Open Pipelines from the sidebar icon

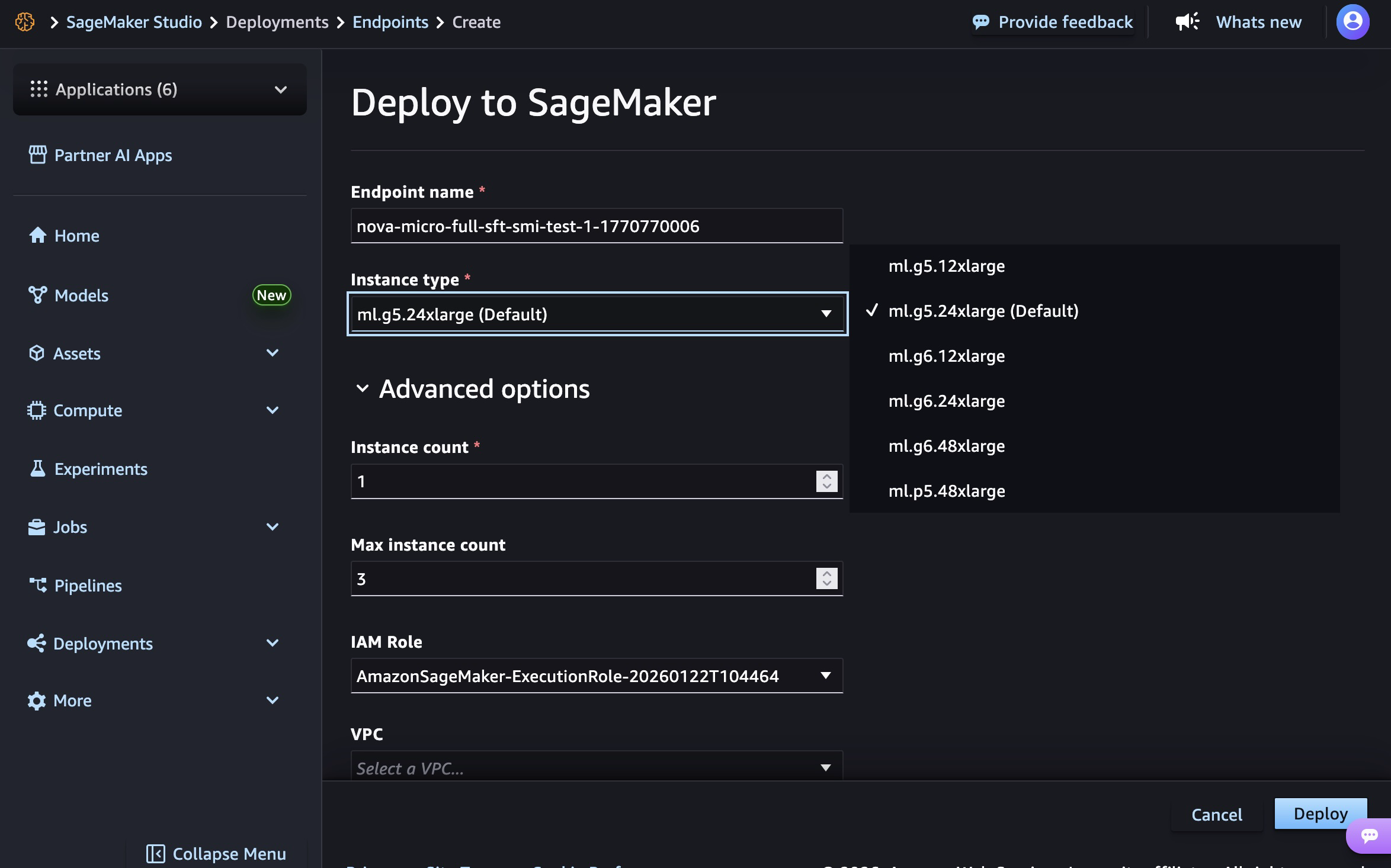pyautogui.click(x=37, y=585)
